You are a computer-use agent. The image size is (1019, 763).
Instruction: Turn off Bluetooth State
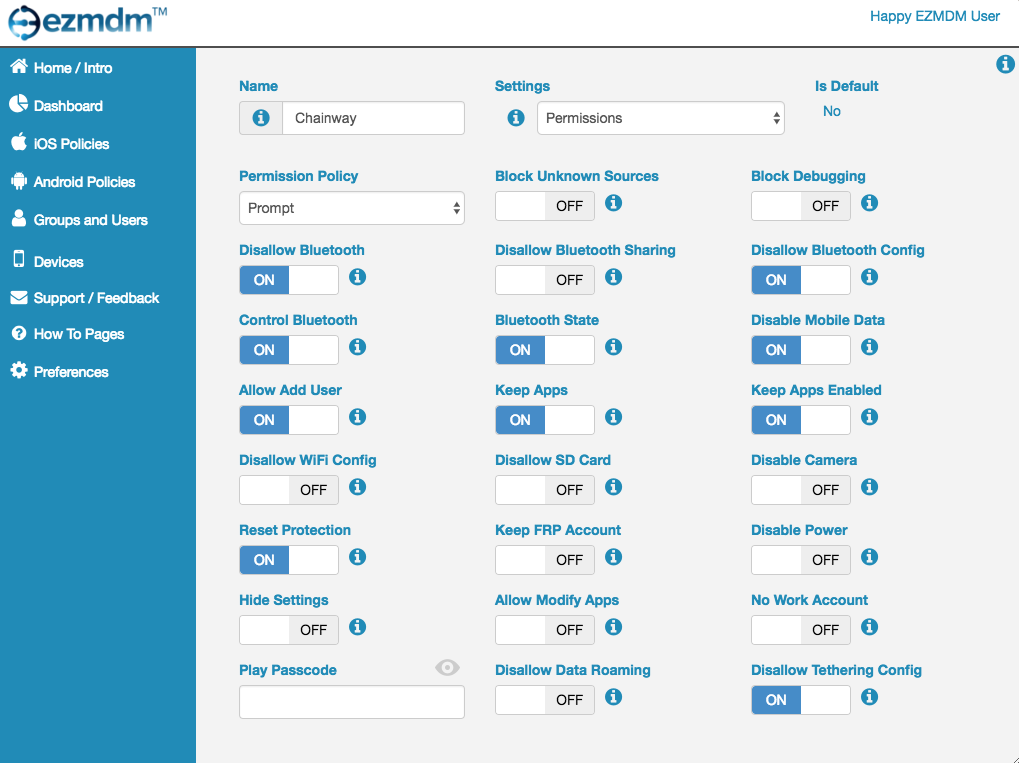point(545,350)
